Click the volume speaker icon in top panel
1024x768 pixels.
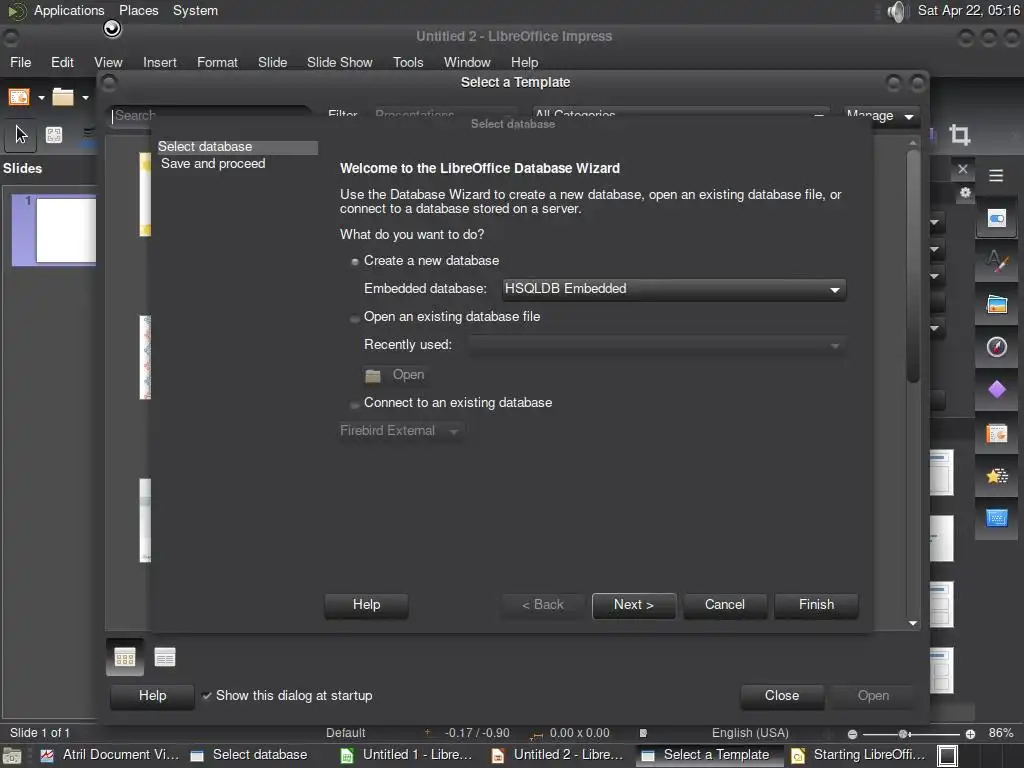897,11
